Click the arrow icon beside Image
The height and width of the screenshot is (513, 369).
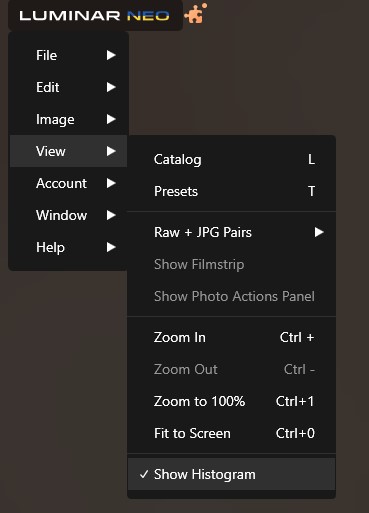[x=111, y=119]
